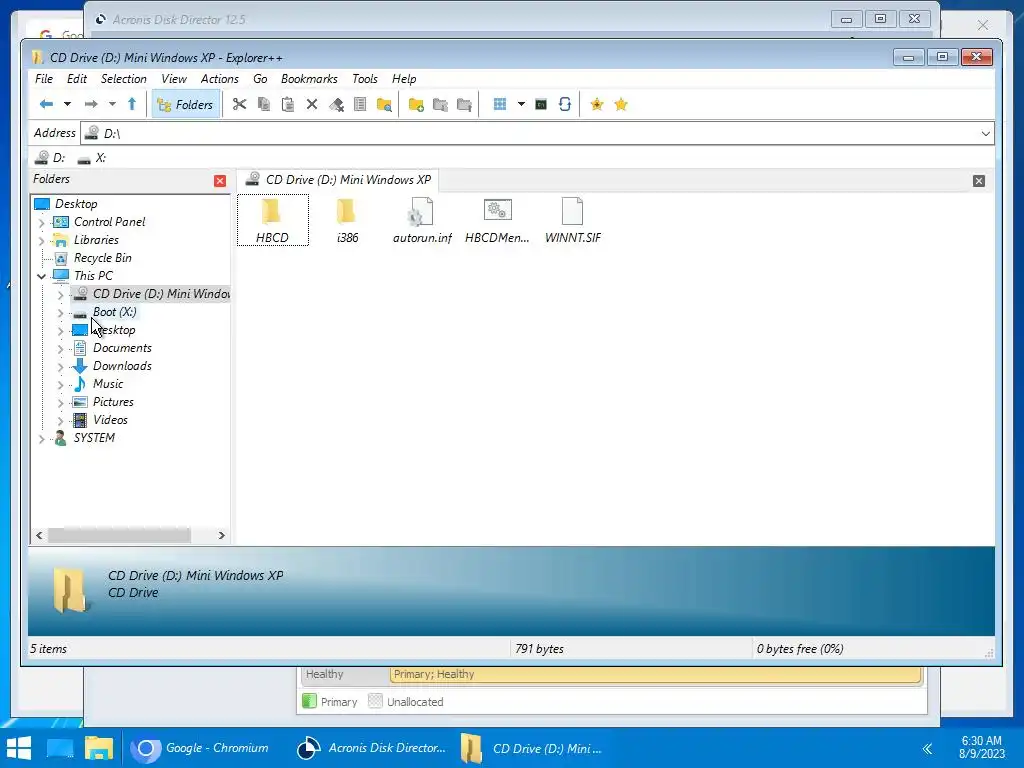
Task: Switch to Acronis Disk Director taskbar item
Action: 371,748
